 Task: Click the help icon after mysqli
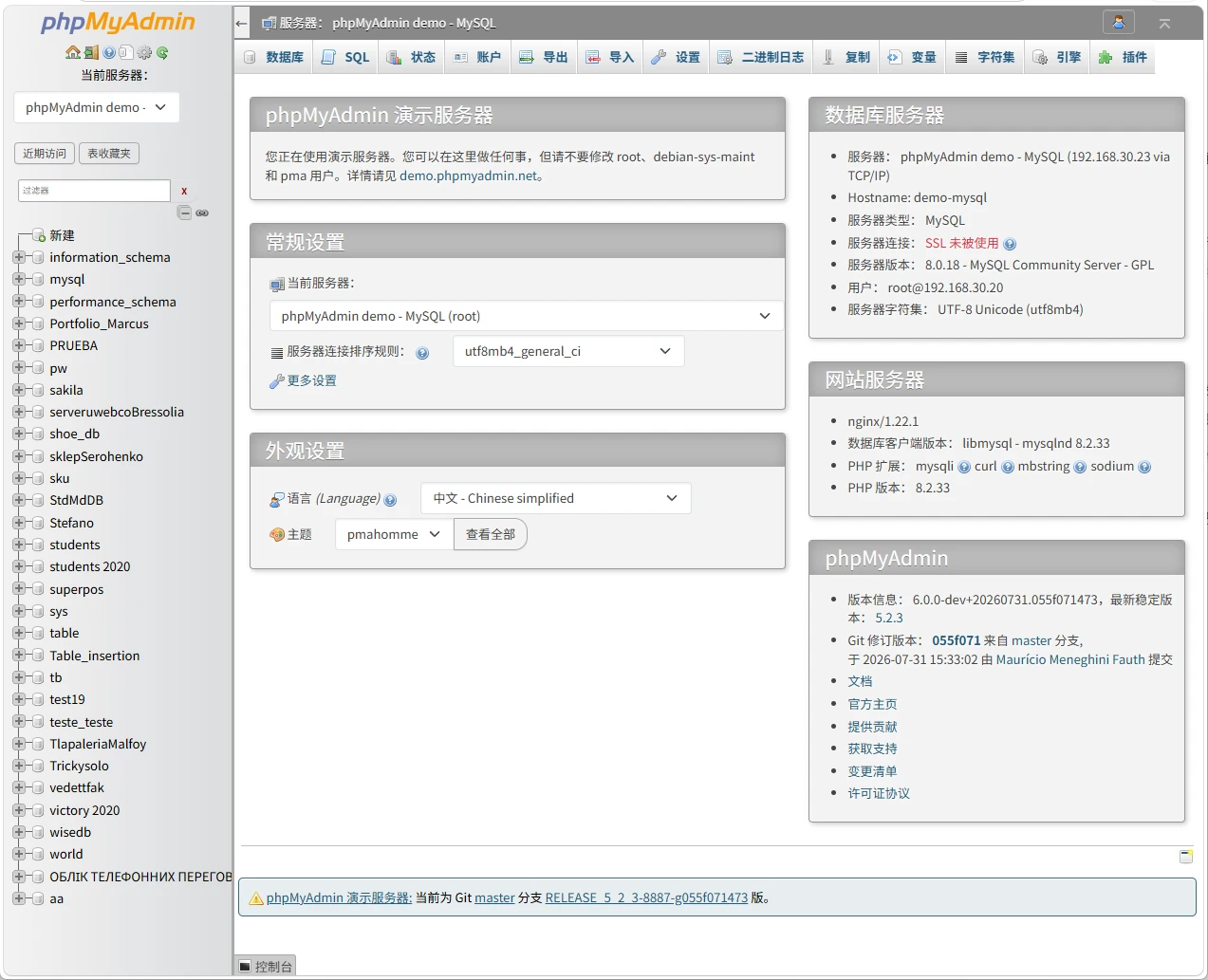pos(964,467)
